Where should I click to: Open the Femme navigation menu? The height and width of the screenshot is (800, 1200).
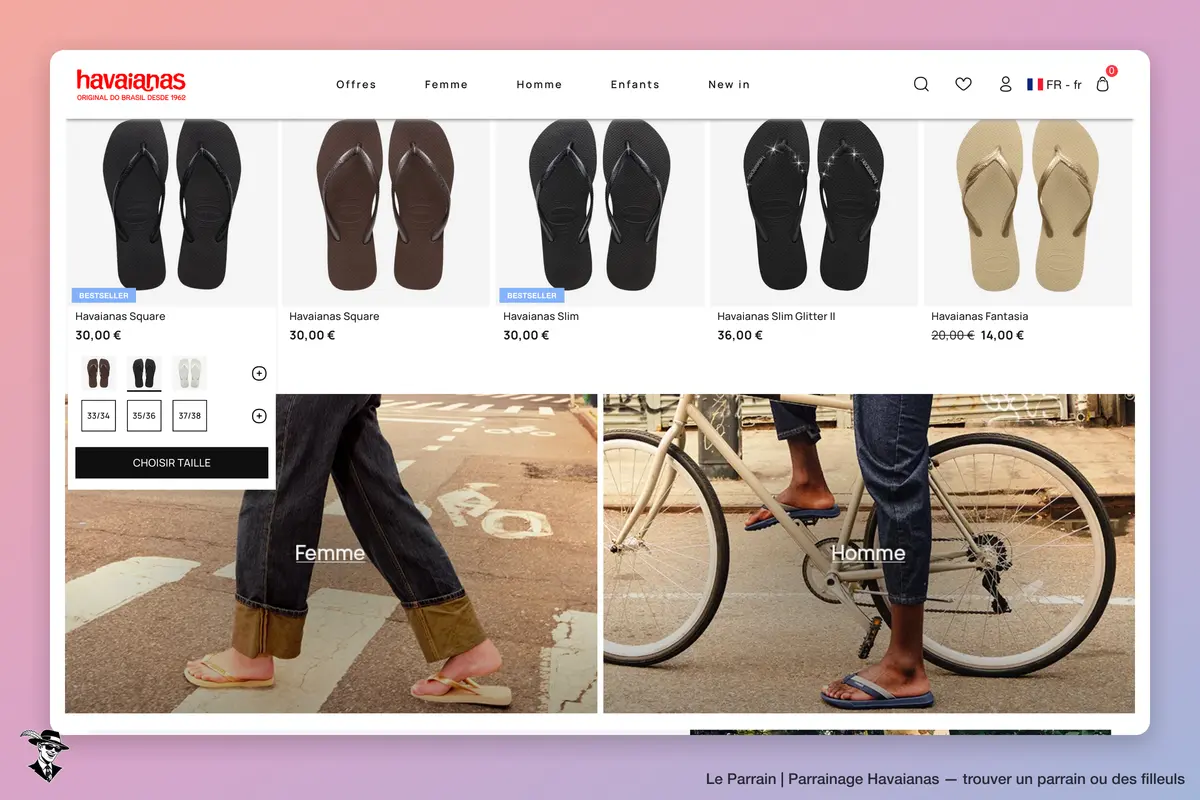tap(446, 85)
